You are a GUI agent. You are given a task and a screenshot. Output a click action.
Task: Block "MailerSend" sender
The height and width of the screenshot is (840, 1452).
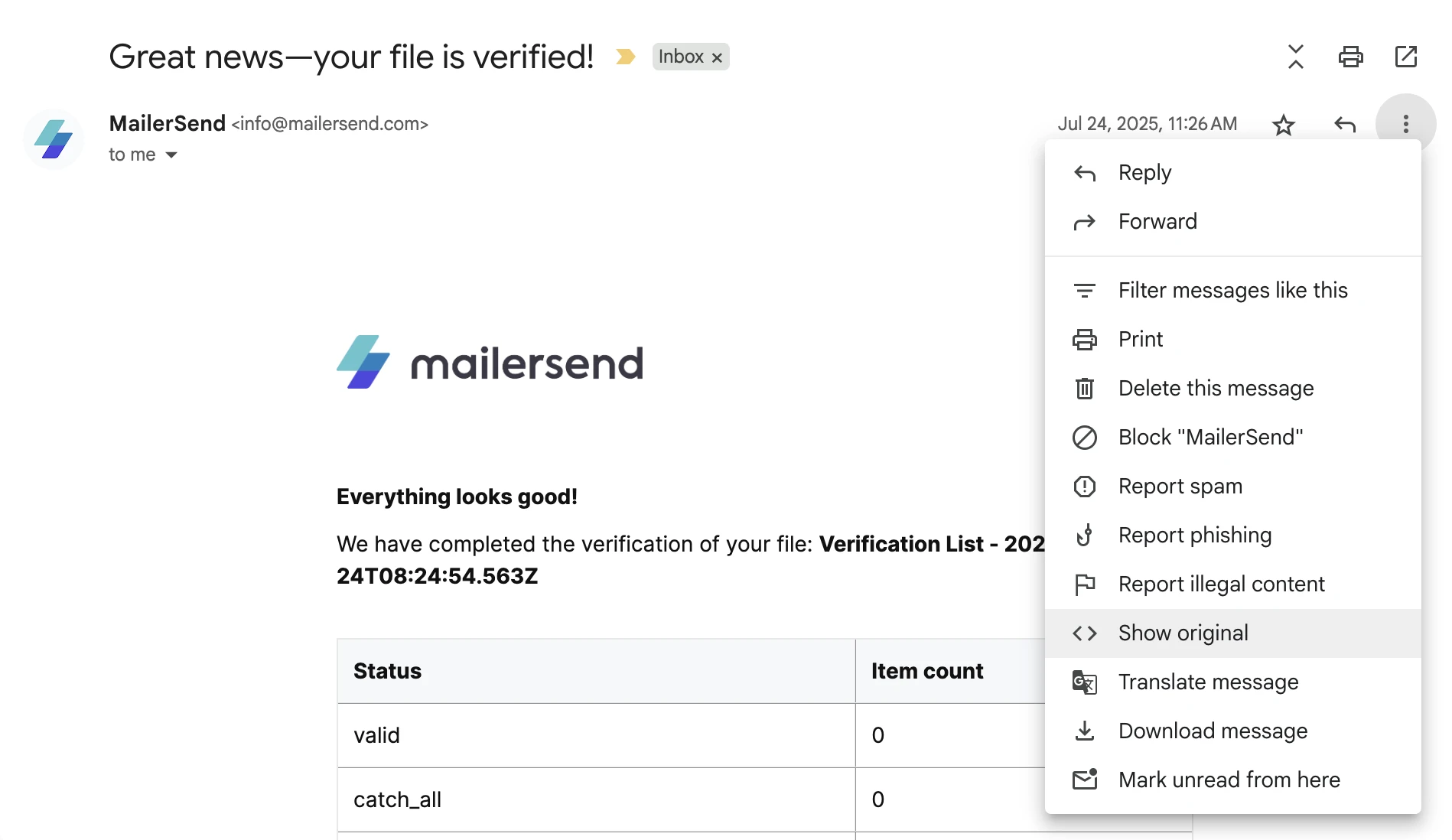[x=1210, y=438]
